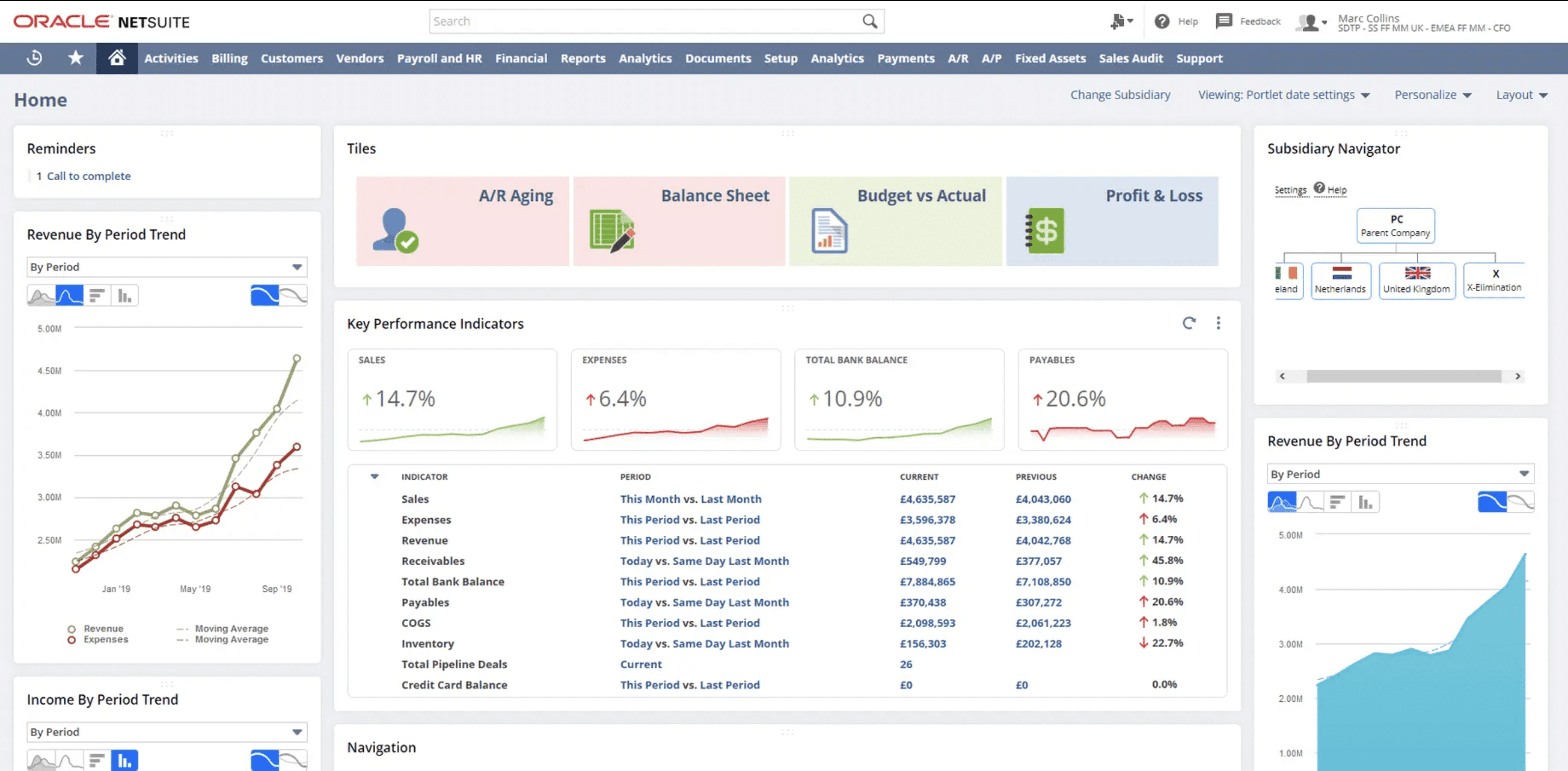This screenshot has height=771, width=1568.
Task: Scroll the Subsidiary Navigator panel right
Action: tap(1518, 376)
